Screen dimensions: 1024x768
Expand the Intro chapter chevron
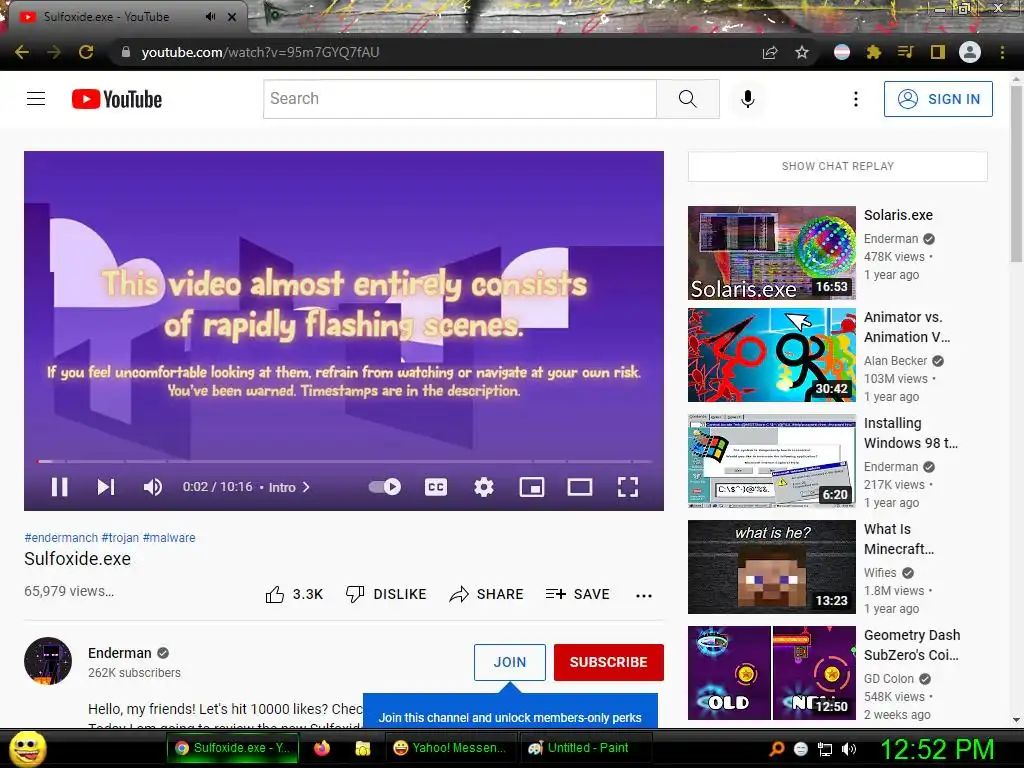pyautogui.click(x=306, y=487)
